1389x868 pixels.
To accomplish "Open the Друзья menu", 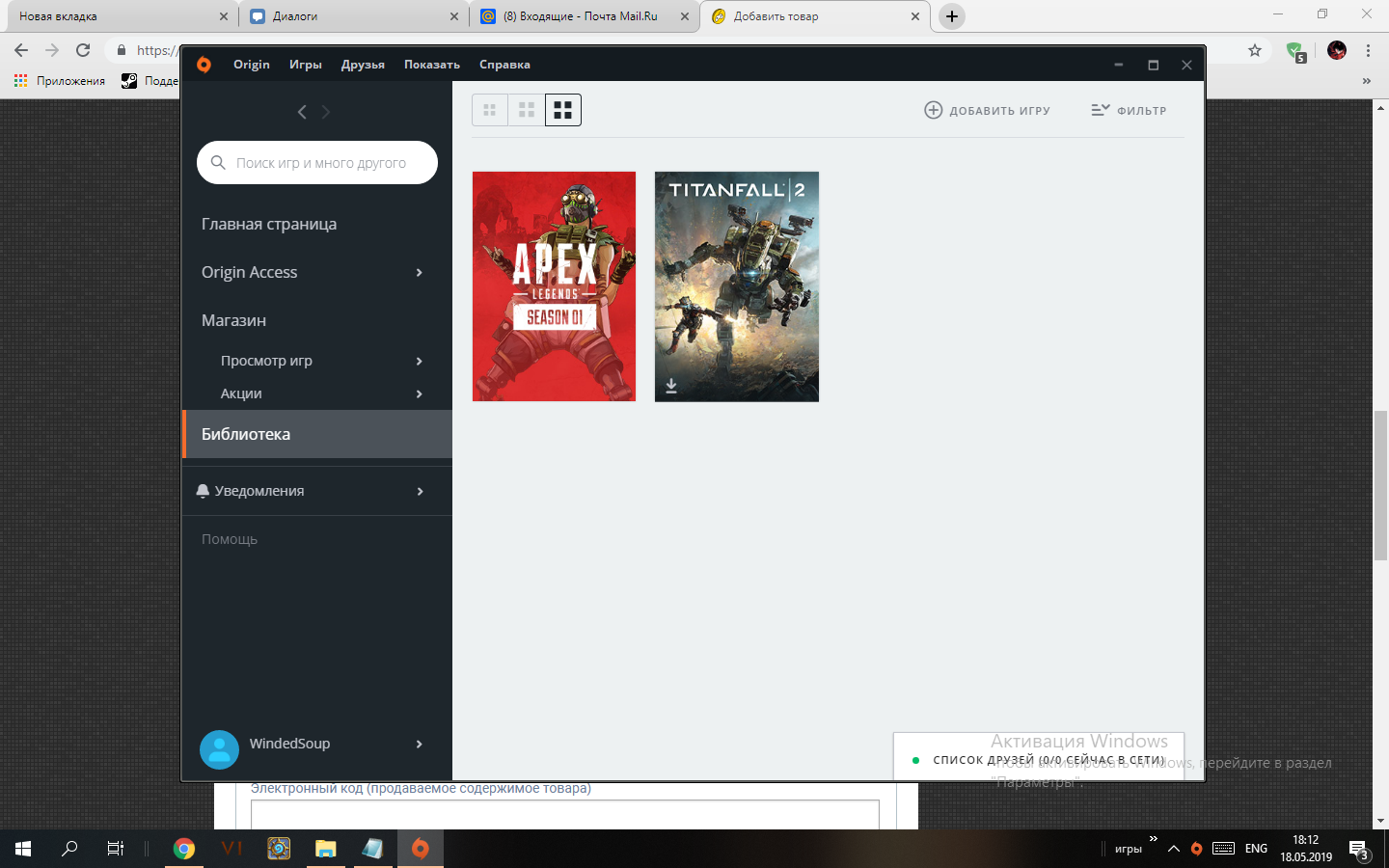I will [x=363, y=65].
